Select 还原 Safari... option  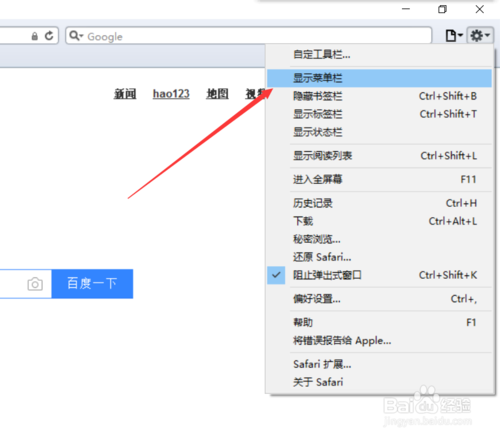[379, 257]
